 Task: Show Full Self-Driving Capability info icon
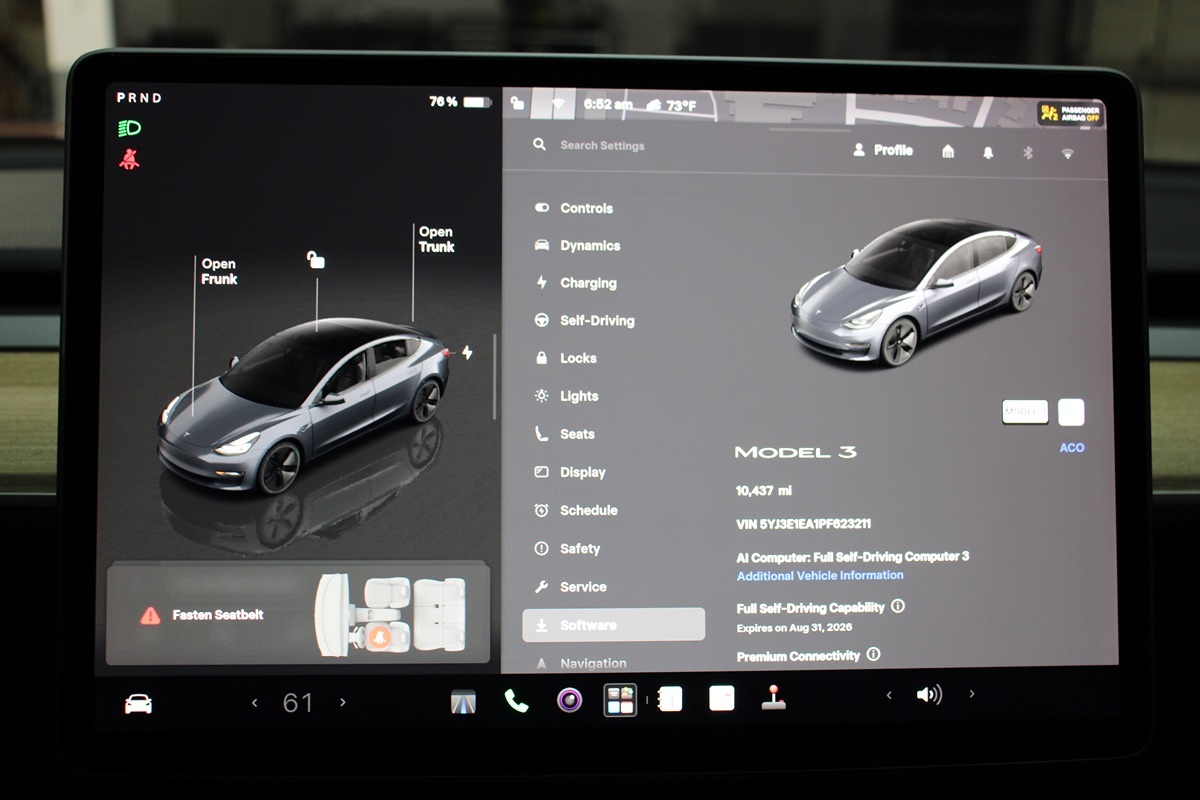[x=897, y=606]
